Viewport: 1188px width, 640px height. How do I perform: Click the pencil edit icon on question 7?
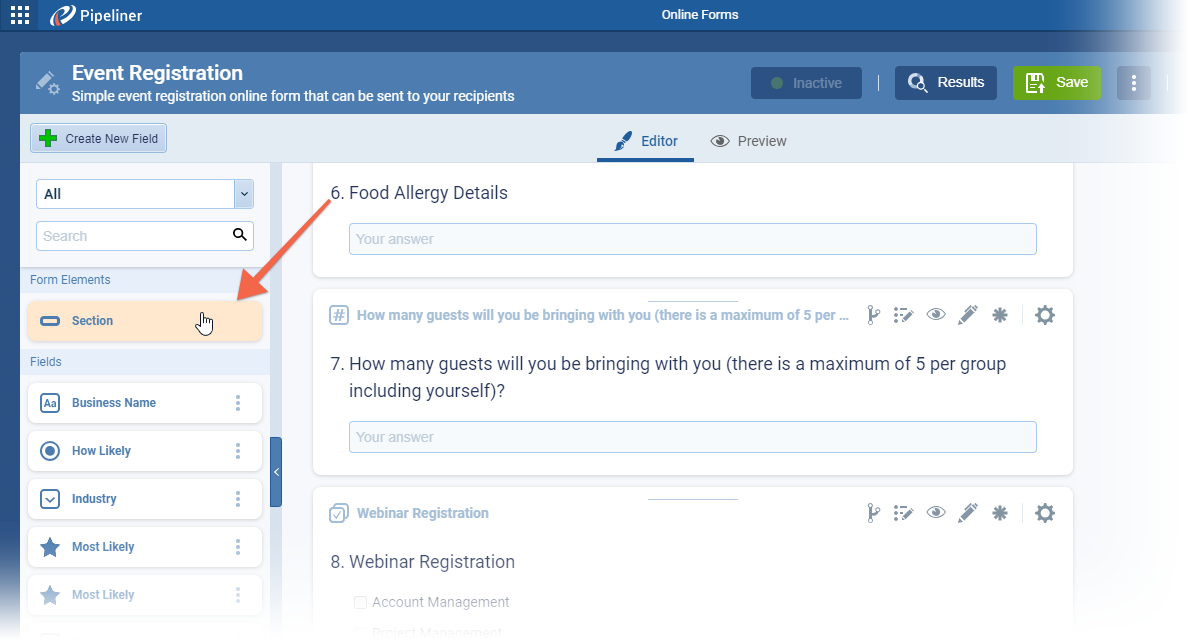click(x=967, y=315)
